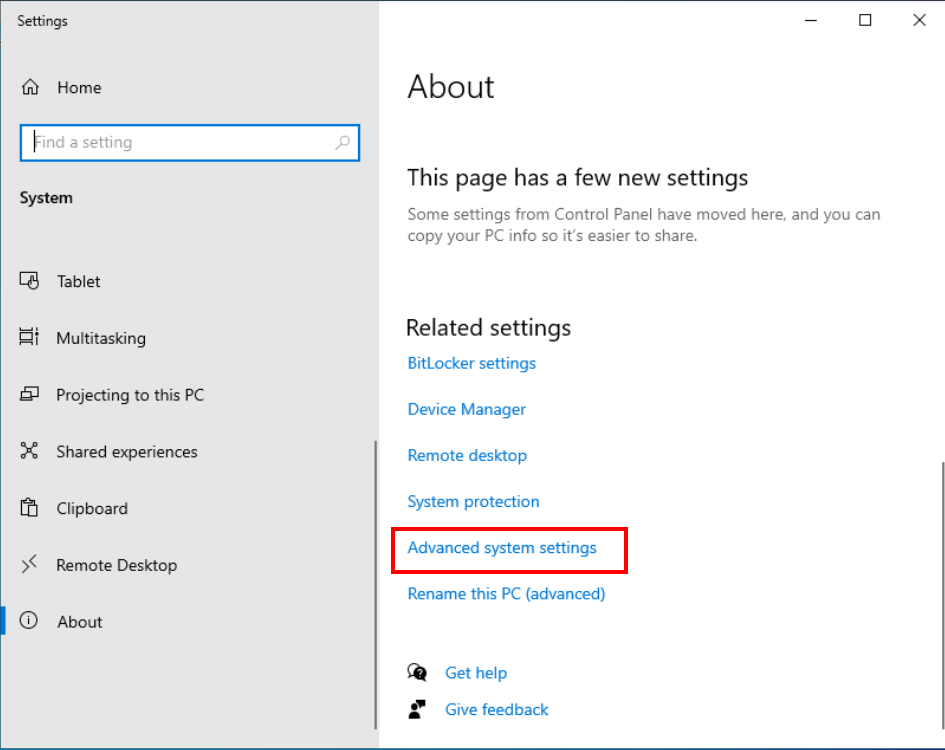The image size is (945, 750).
Task: Open Device Manager link
Action: click(x=466, y=409)
